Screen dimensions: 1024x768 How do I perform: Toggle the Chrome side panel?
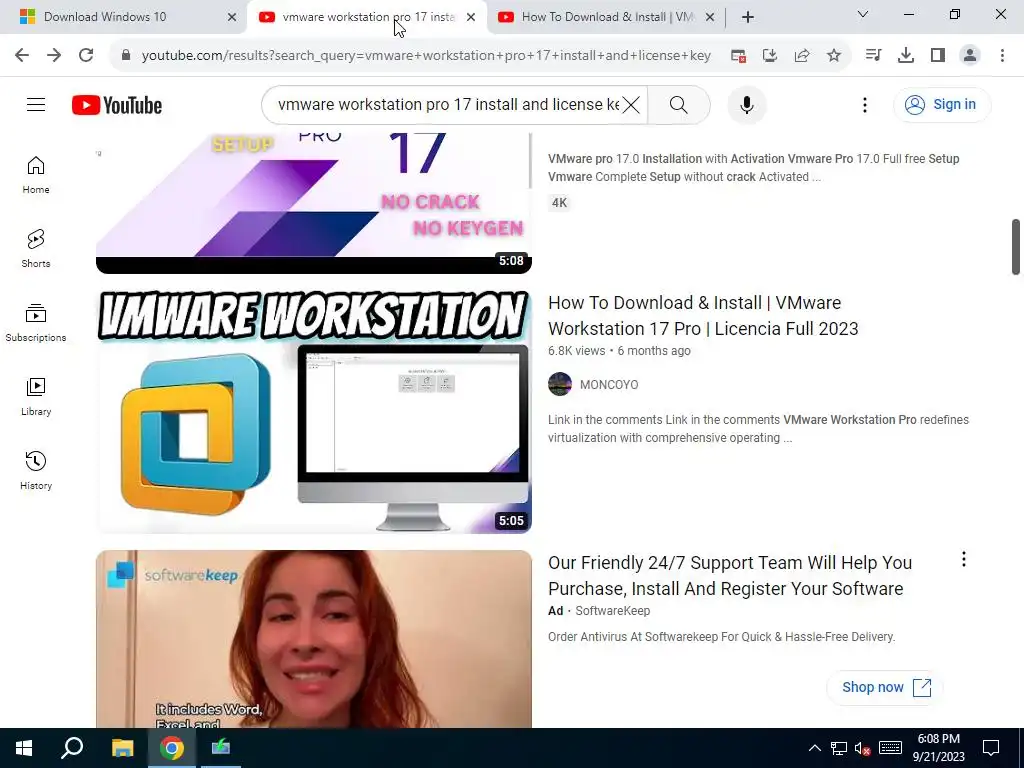point(938,56)
